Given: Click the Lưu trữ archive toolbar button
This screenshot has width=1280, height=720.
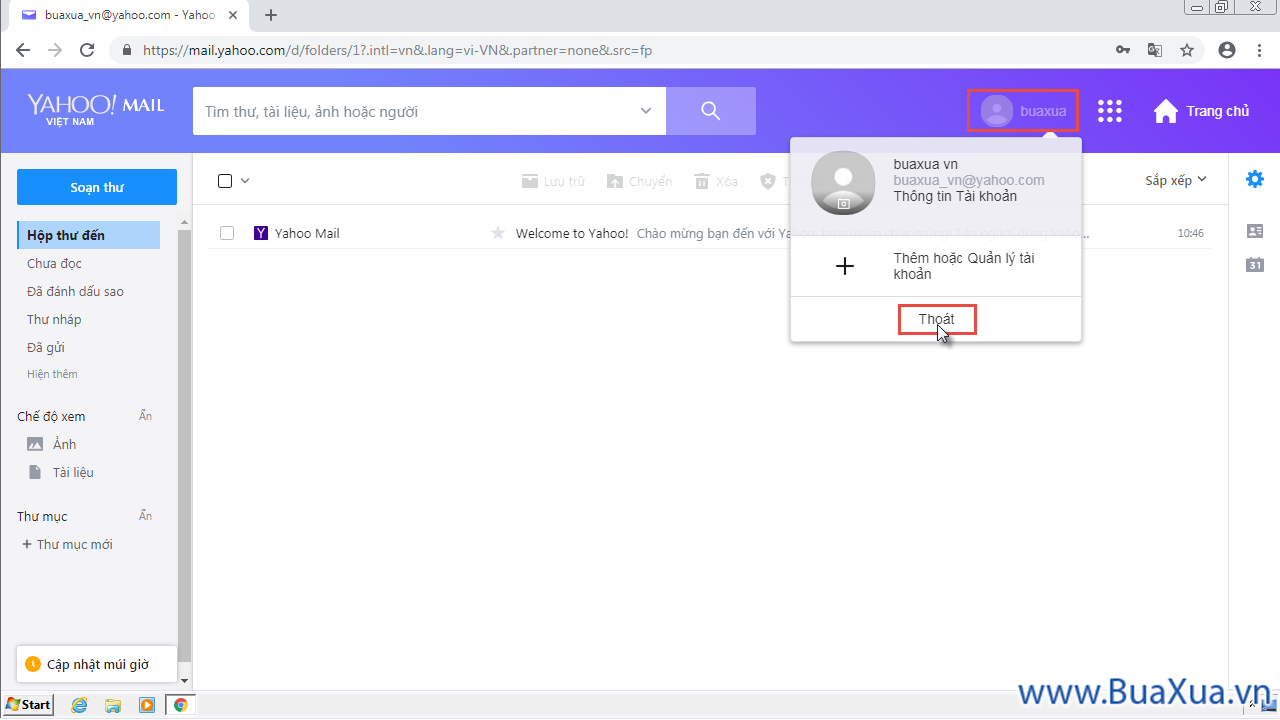Looking at the screenshot, I should [553, 181].
